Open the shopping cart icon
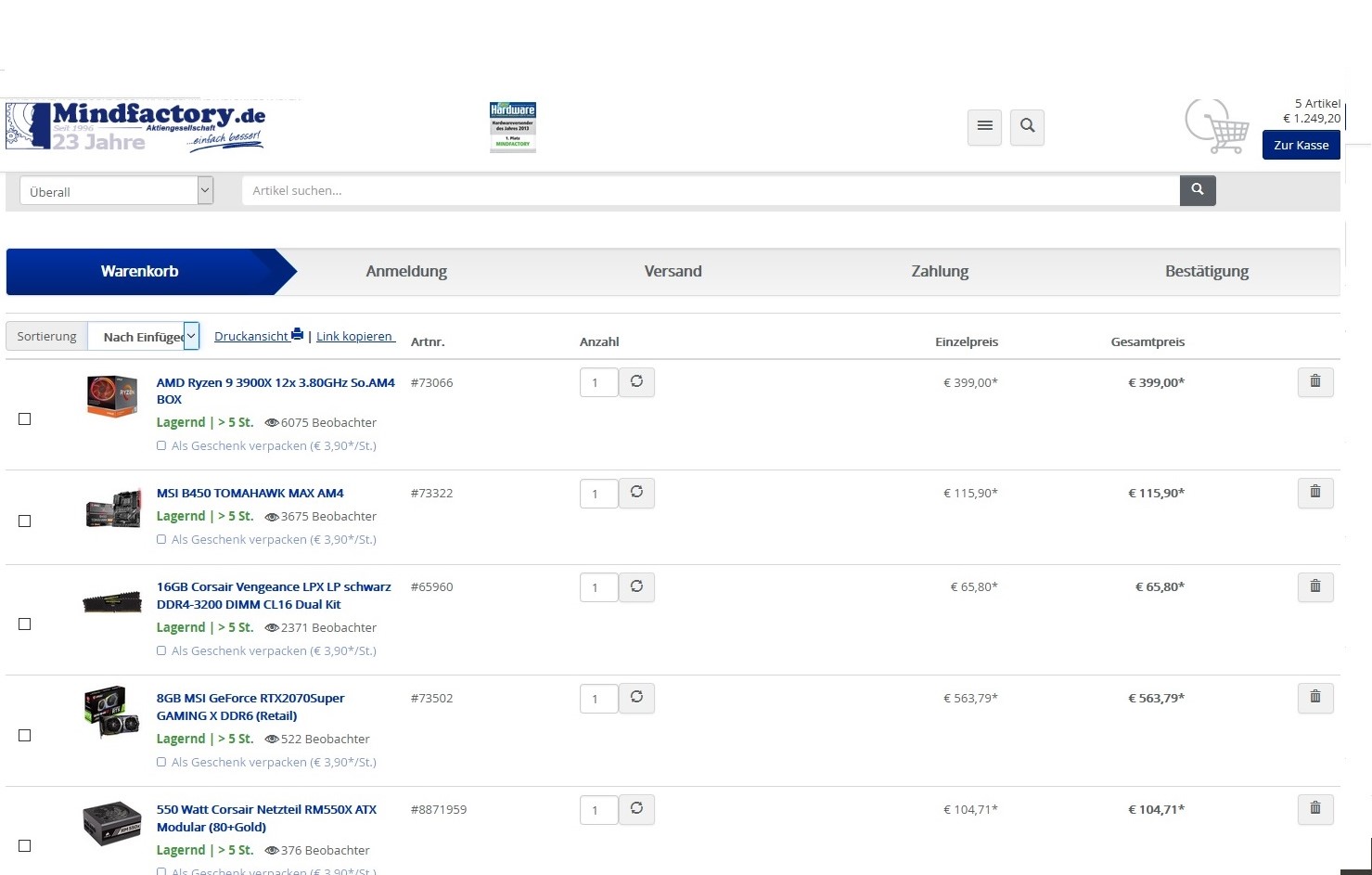1372x875 pixels. (1218, 128)
